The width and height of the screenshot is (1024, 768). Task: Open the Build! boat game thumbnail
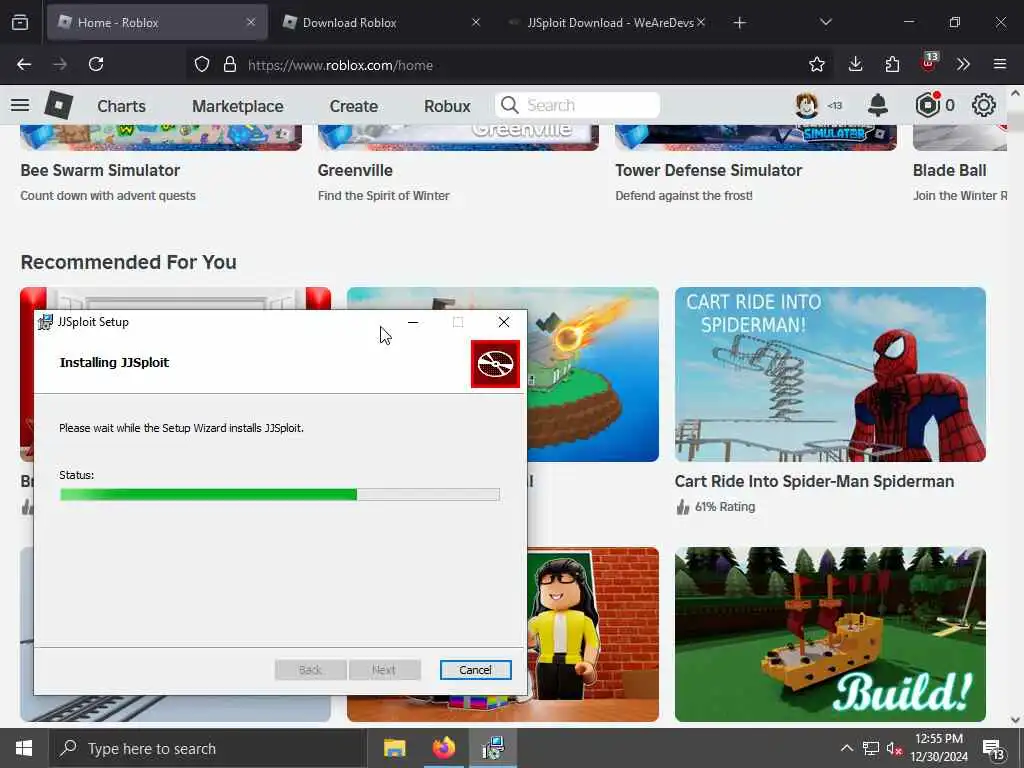click(830, 634)
